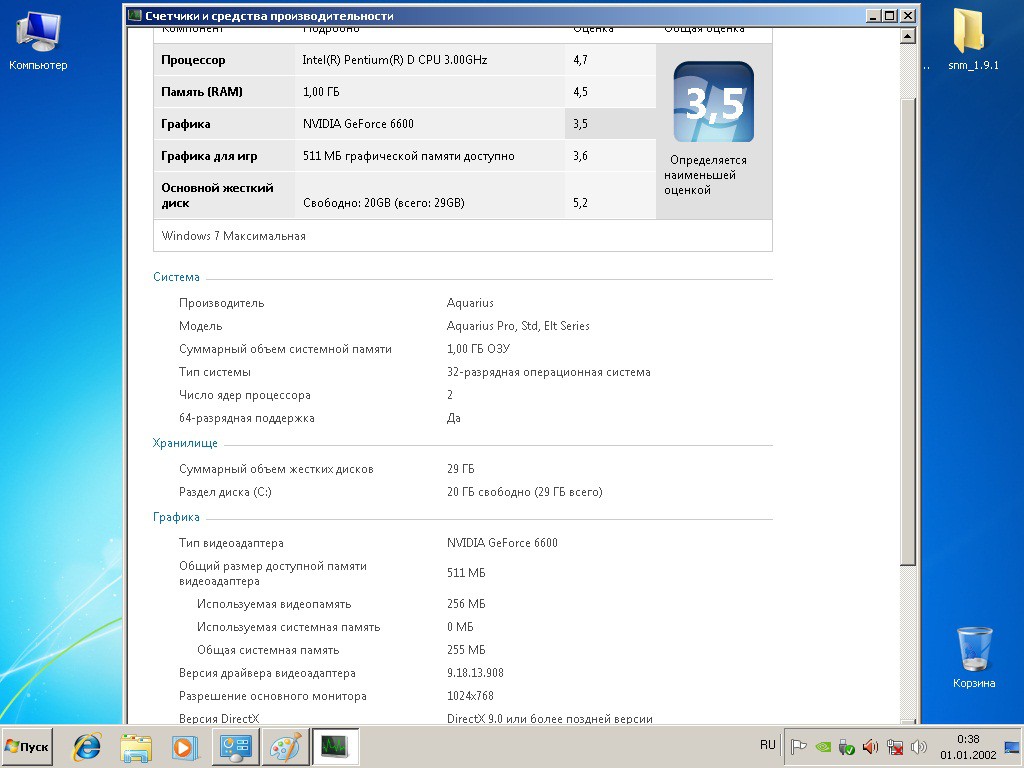Open the Action Center flag icon
The height and width of the screenshot is (768, 1024).
(x=798, y=746)
